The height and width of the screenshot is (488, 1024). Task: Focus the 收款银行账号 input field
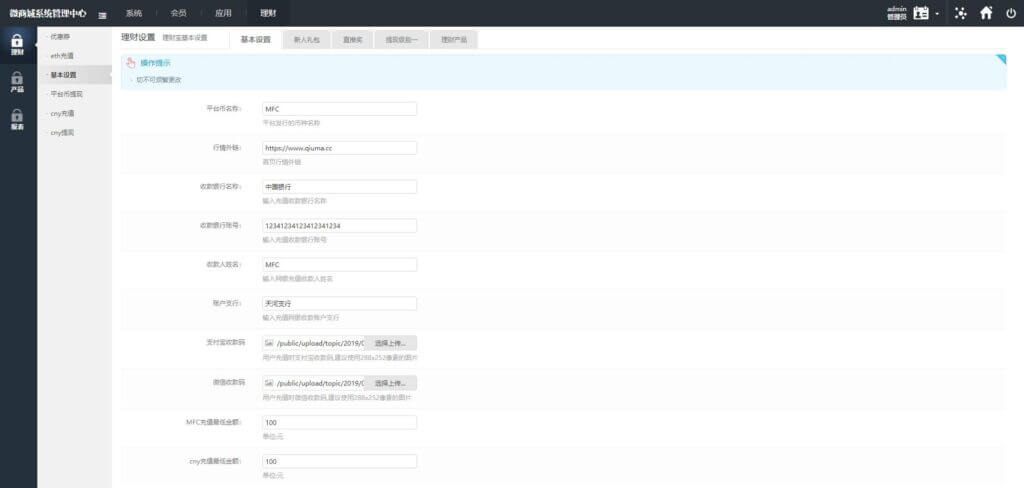point(339,226)
